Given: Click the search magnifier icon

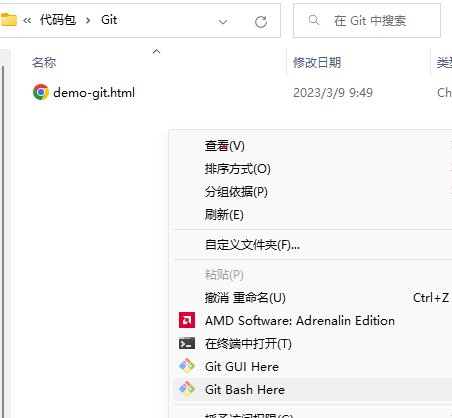Looking at the screenshot, I should [314, 20].
